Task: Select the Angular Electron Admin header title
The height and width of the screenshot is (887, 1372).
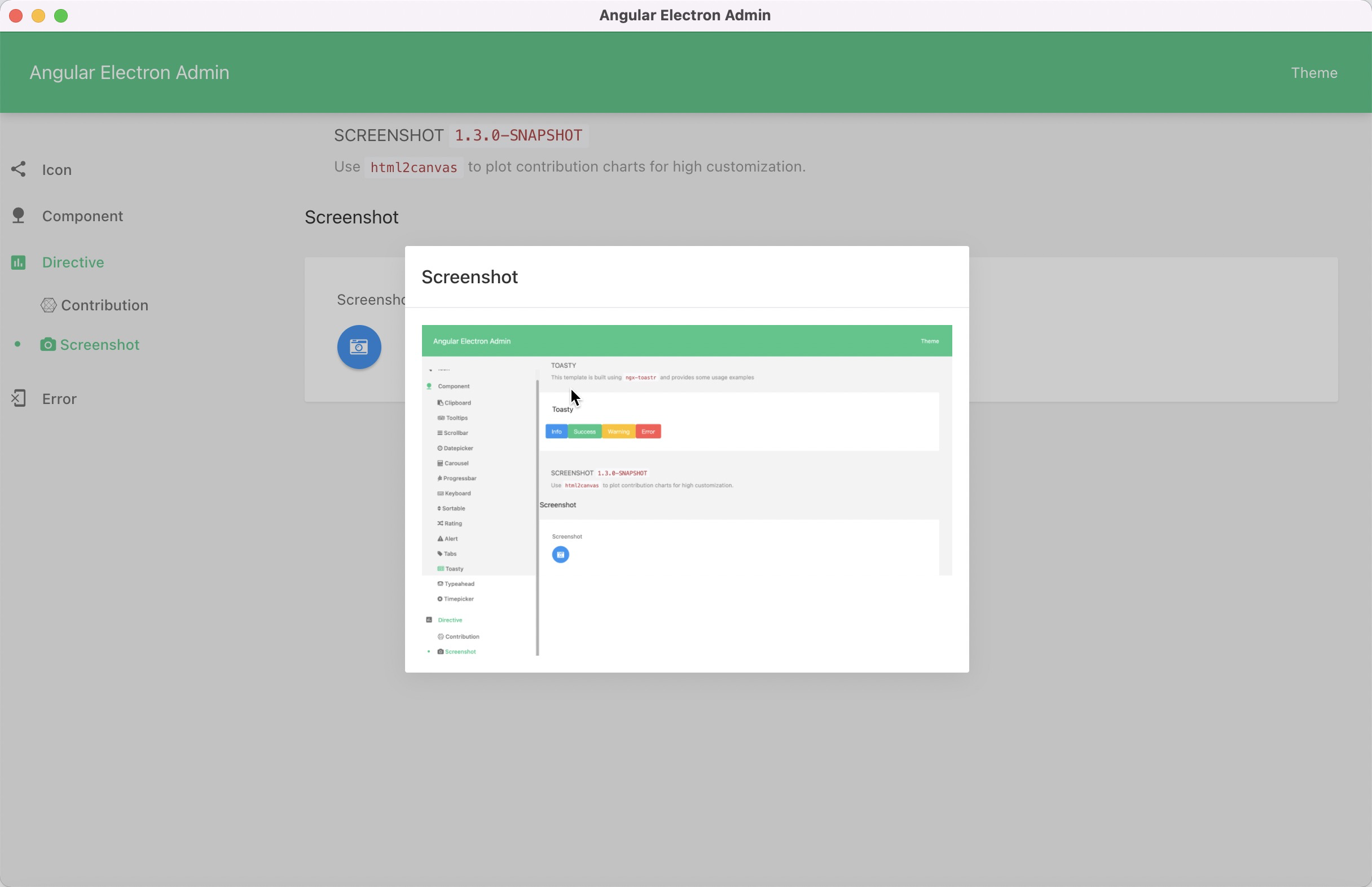Action: 129,72
